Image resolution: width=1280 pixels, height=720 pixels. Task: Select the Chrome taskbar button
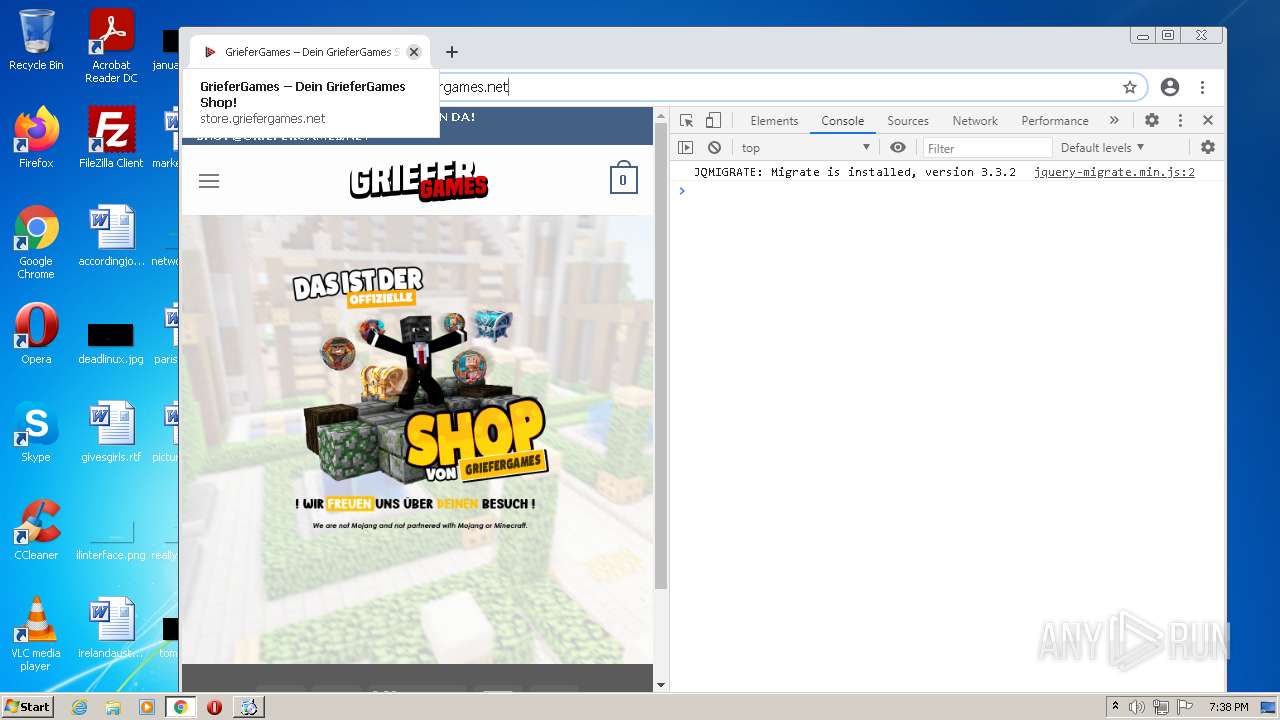181,707
